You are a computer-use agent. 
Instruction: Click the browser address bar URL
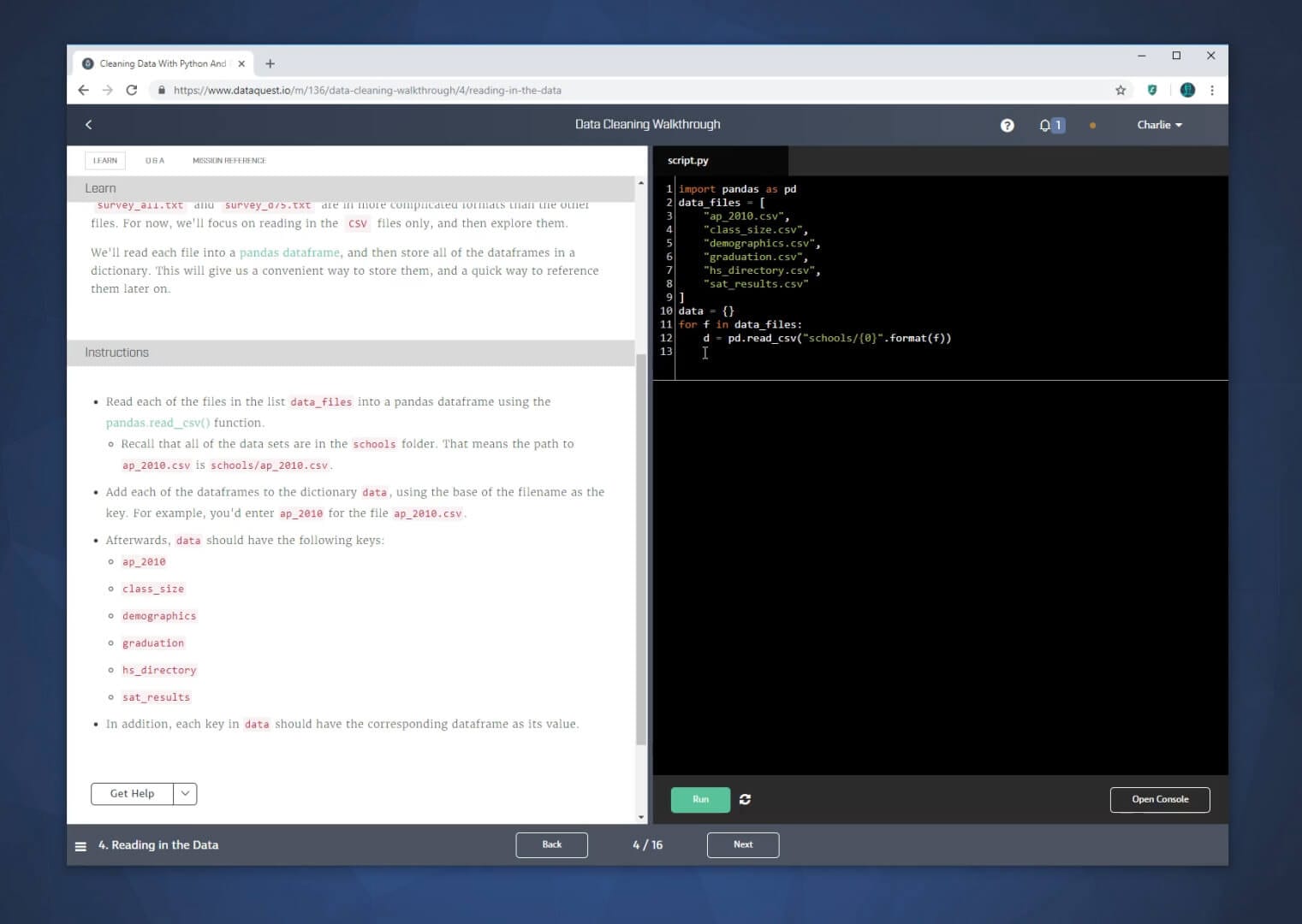[367, 90]
